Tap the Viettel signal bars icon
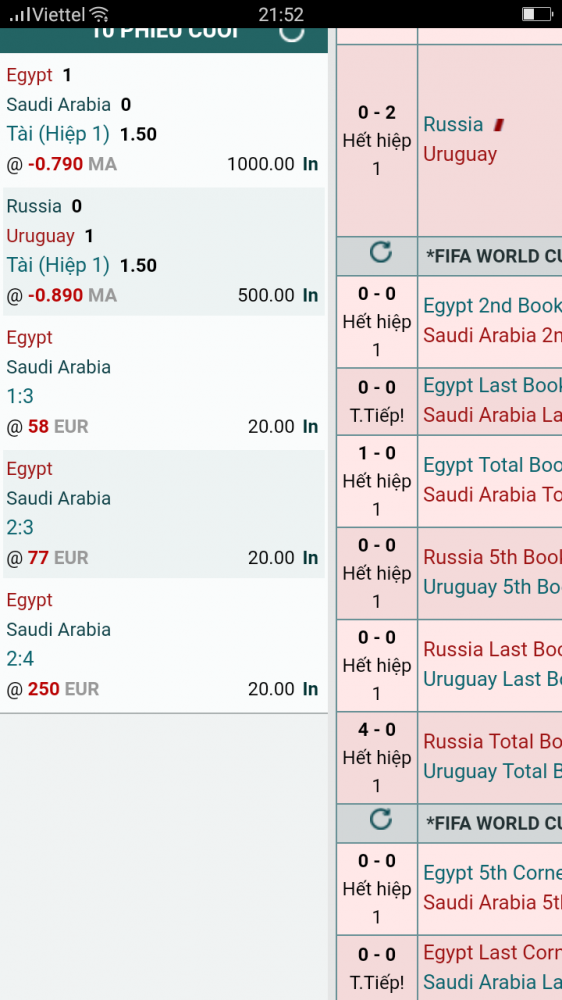Image resolution: width=562 pixels, height=1000 pixels. click(x=20, y=14)
